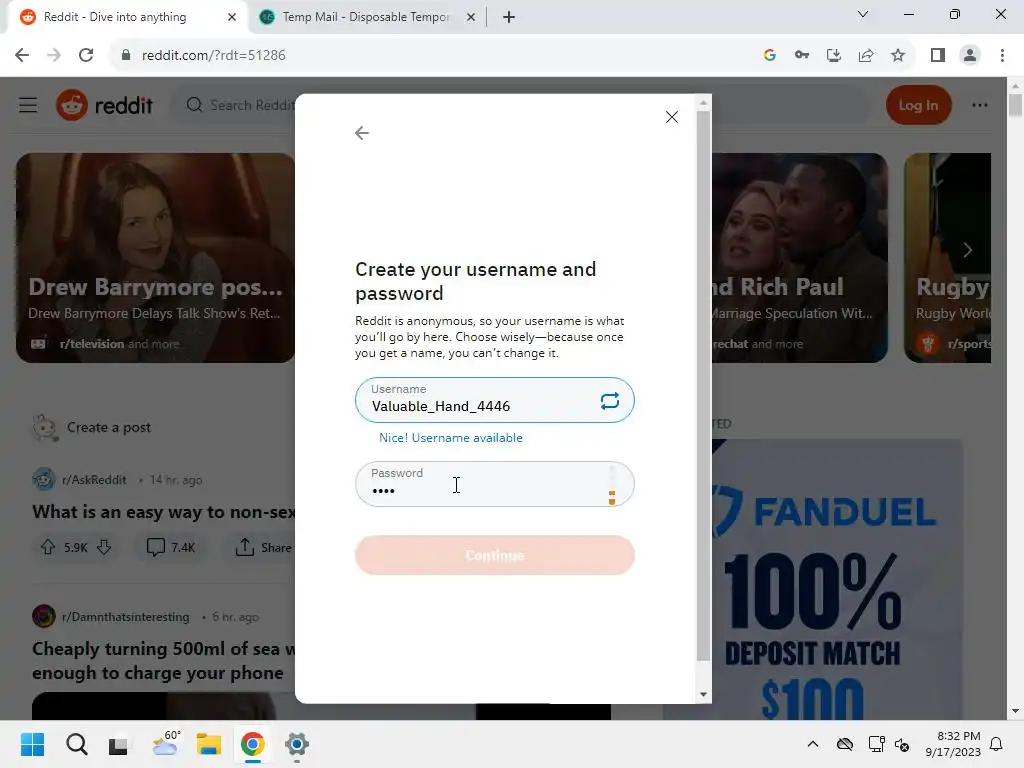The height and width of the screenshot is (768, 1024).
Task: Go to Reddit home via logo
Action: coord(104,105)
